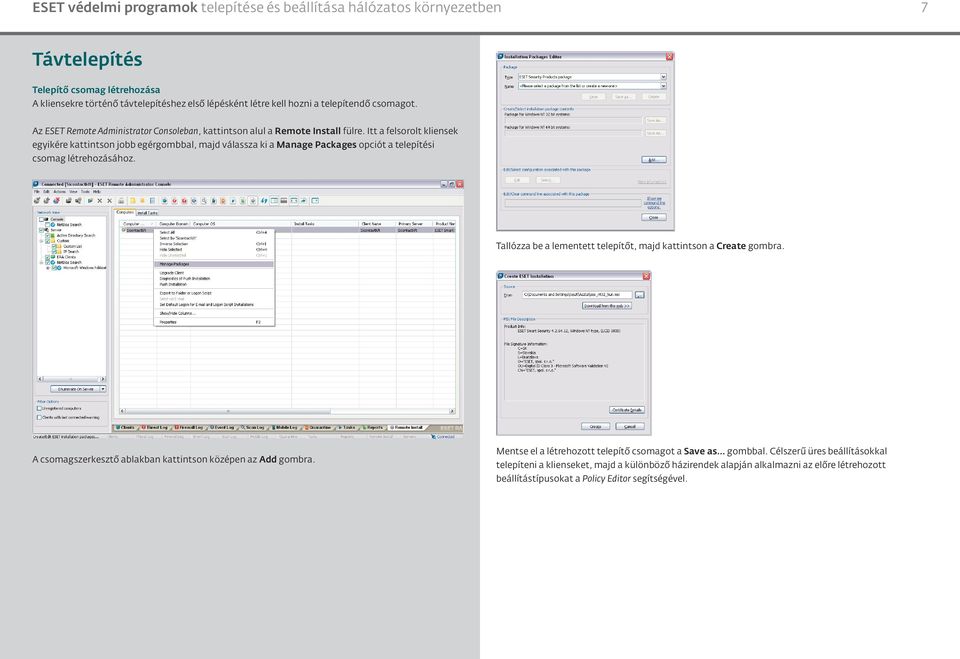Click the command line options link
Screen dimensions: 960x659
[x=654, y=203]
